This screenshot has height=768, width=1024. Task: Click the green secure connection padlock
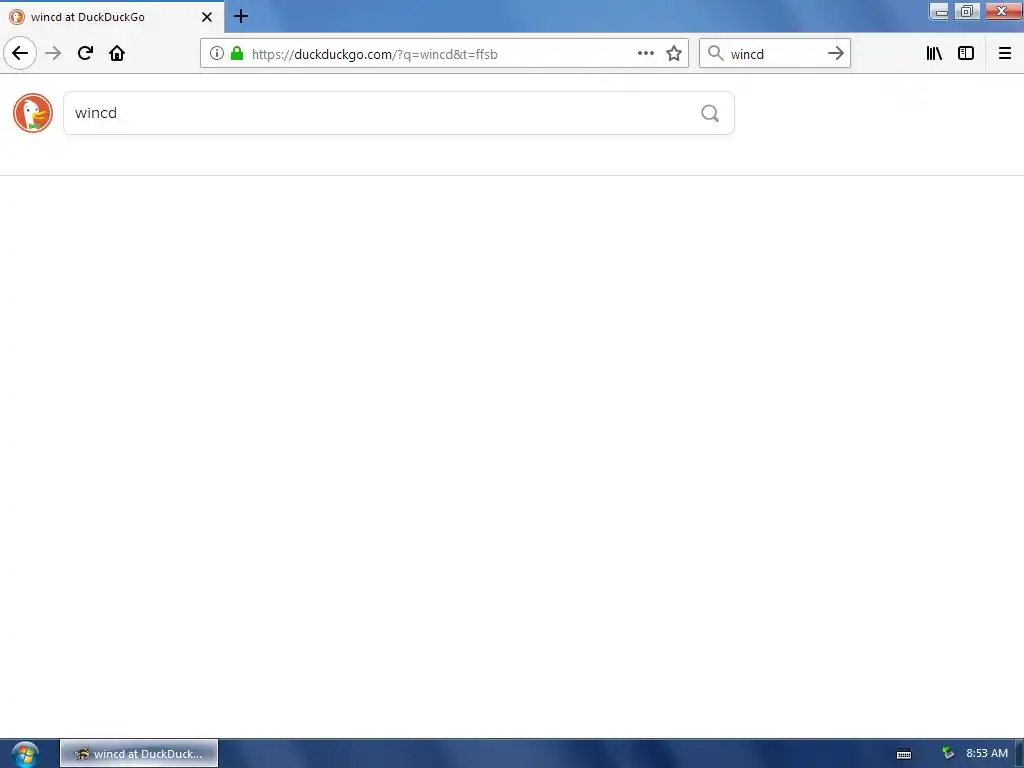[x=237, y=54]
